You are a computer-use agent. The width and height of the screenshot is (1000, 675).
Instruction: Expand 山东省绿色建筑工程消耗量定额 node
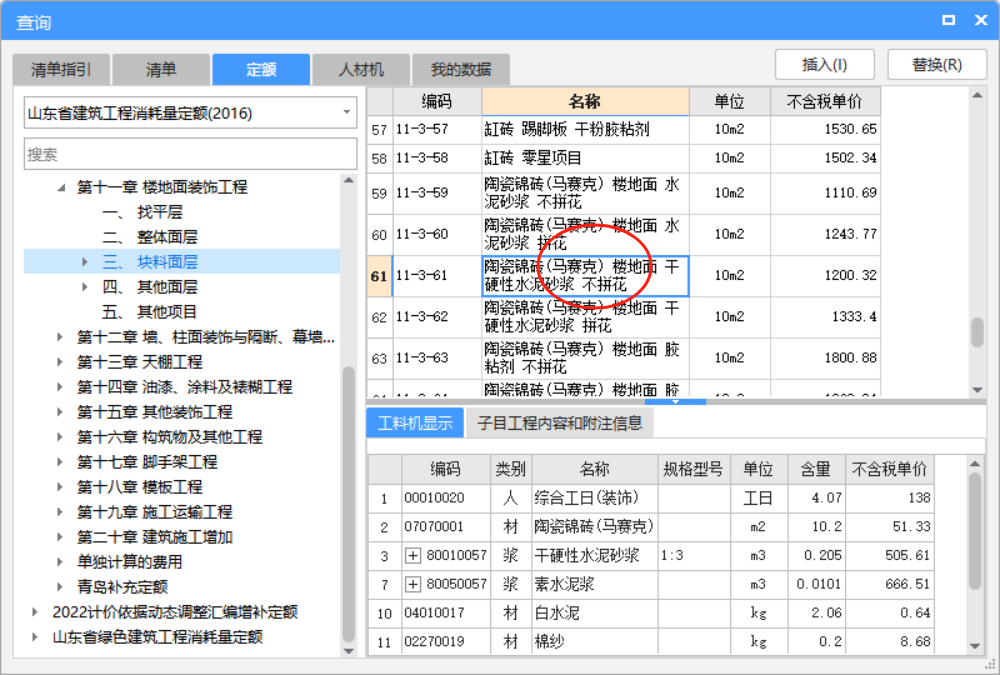[x=34, y=637]
